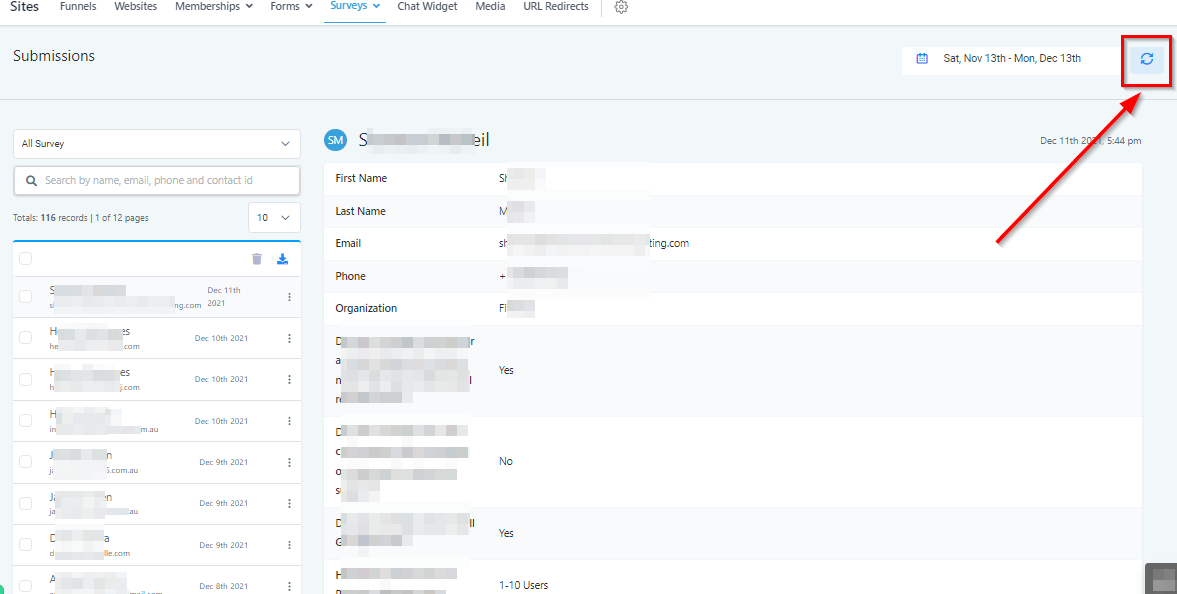Open the page size dropdown showing 10
The width and height of the screenshot is (1177, 594).
pyautogui.click(x=274, y=218)
